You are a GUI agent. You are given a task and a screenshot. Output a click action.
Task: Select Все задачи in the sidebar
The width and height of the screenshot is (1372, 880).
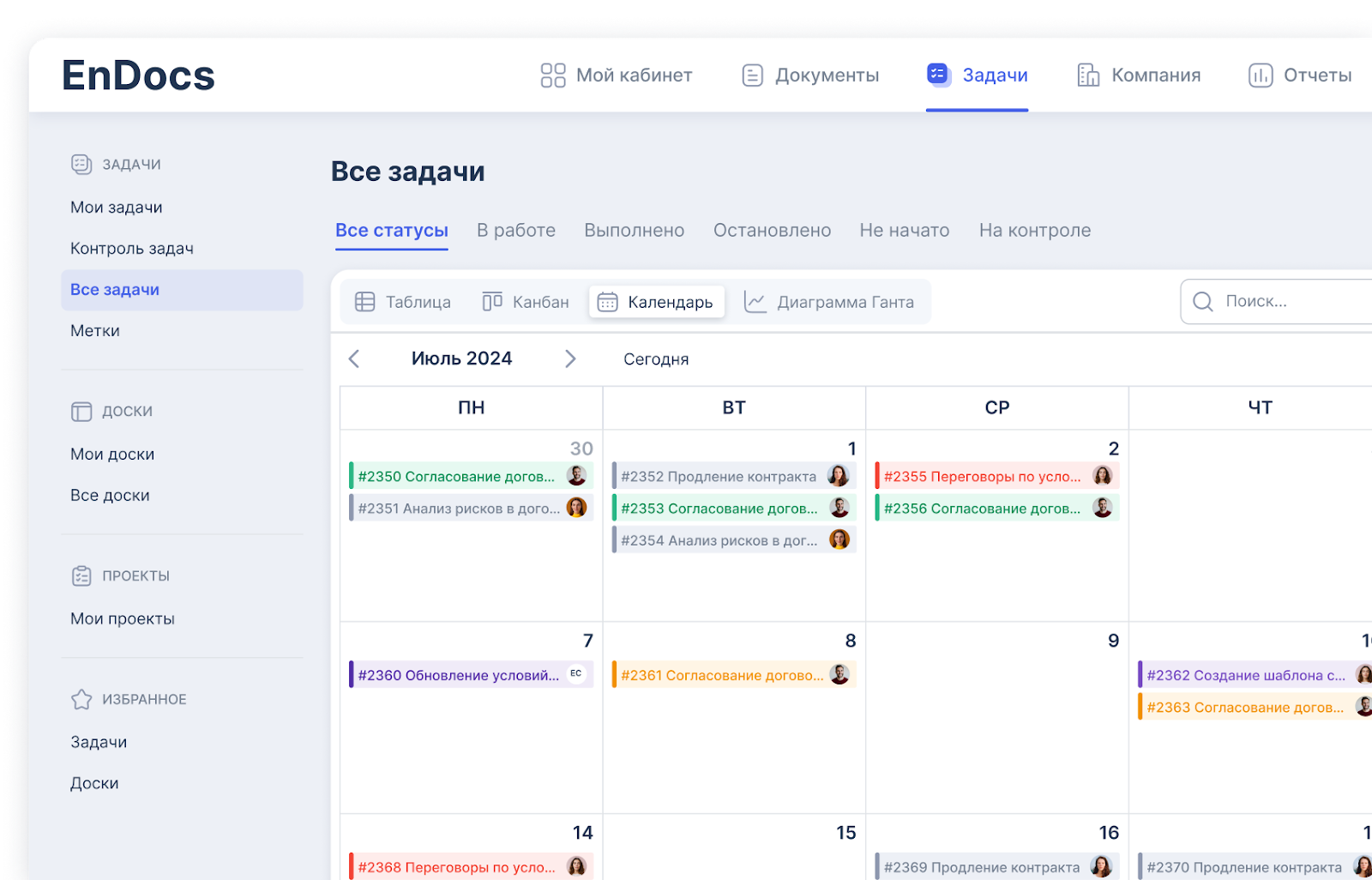click(182, 290)
